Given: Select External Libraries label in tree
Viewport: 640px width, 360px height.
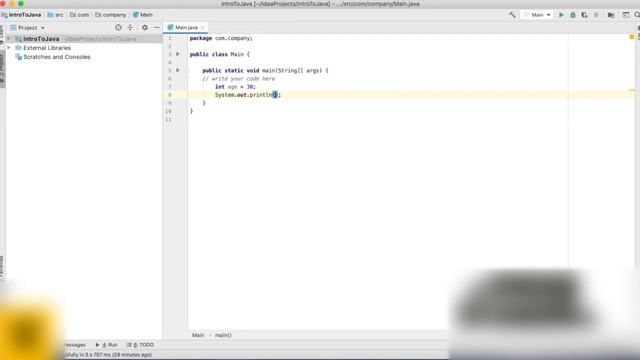Looking at the screenshot, I should coord(47,48).
